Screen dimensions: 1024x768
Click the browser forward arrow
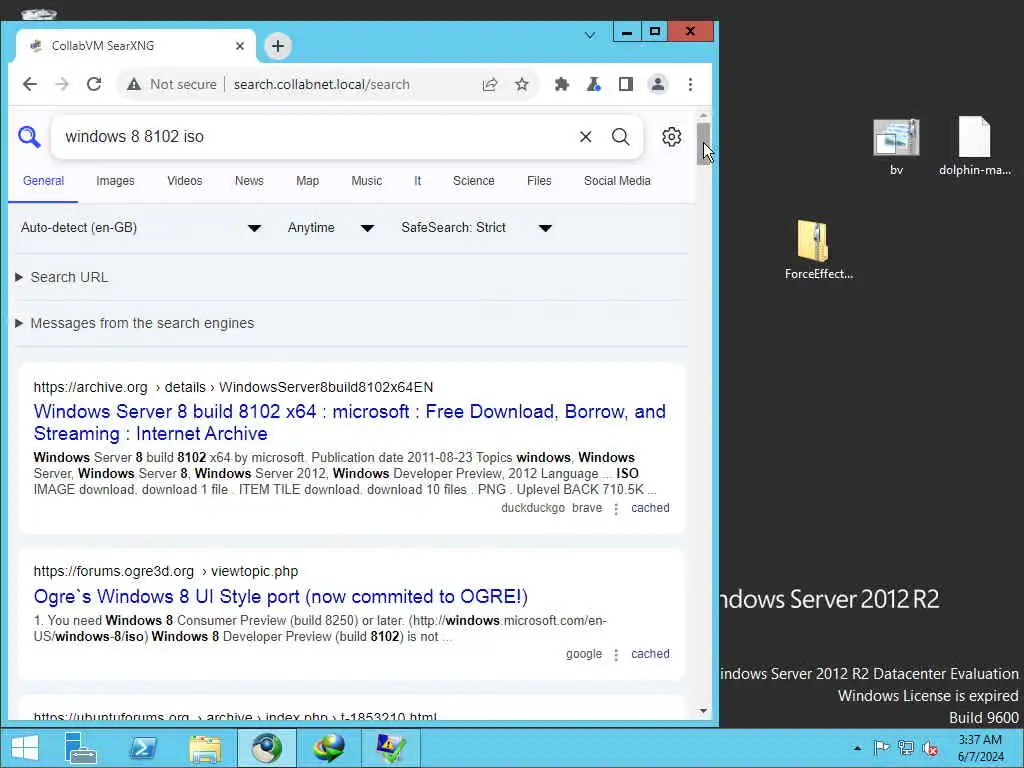pyautogui.click(x=62, y=84)
